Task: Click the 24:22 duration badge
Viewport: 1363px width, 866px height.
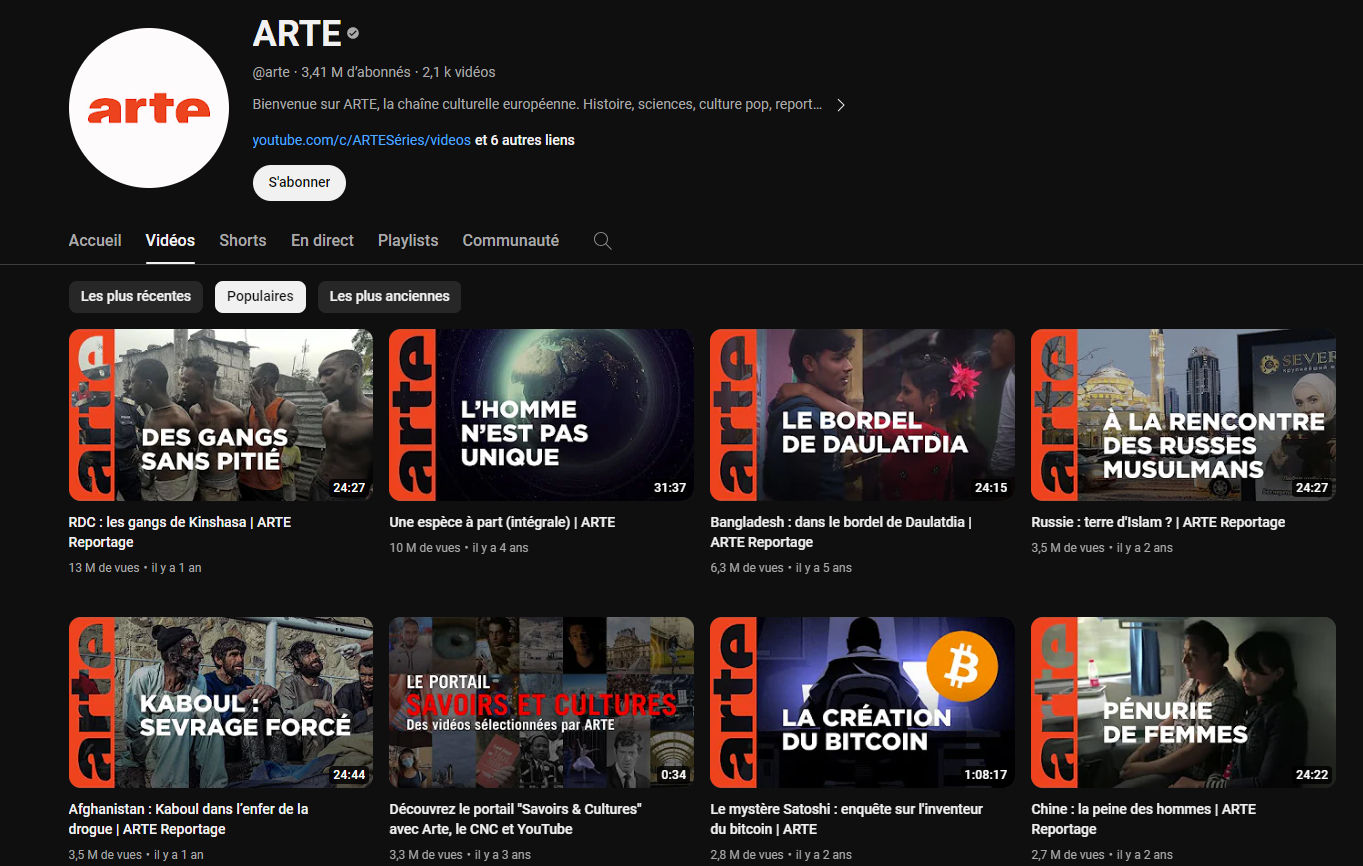Action: [x=1311, y=775]
